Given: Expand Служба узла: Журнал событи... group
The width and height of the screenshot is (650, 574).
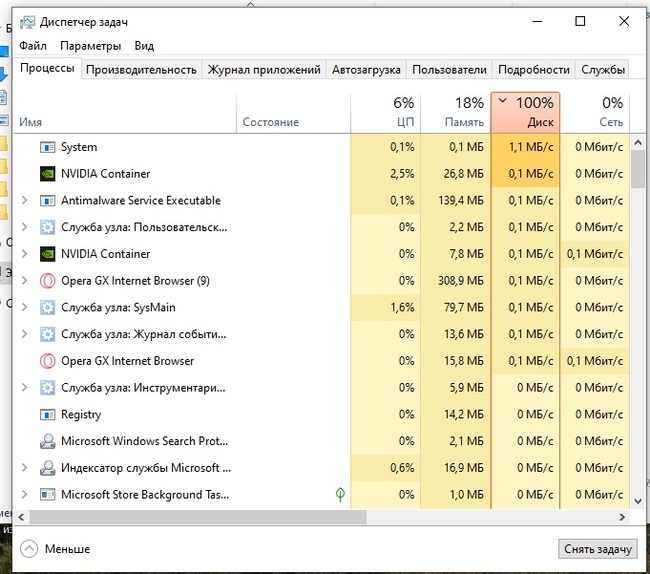Looking at the screenshot, I should tap(24, 334).
